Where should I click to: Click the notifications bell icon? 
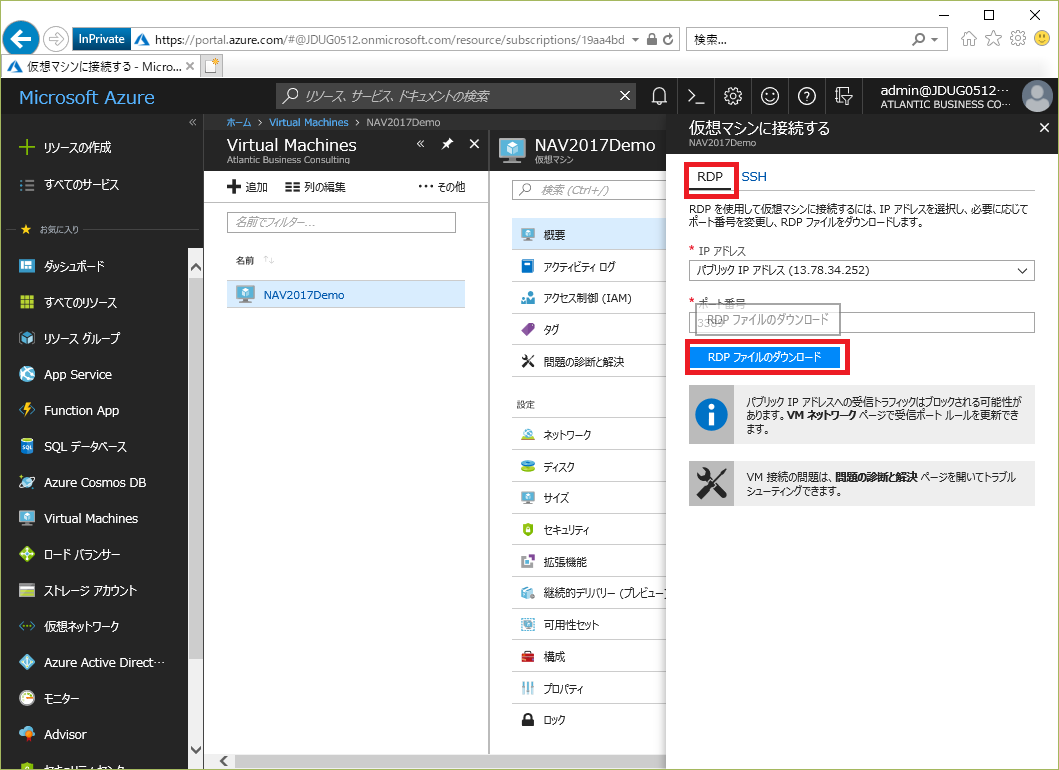pos(659,96)
